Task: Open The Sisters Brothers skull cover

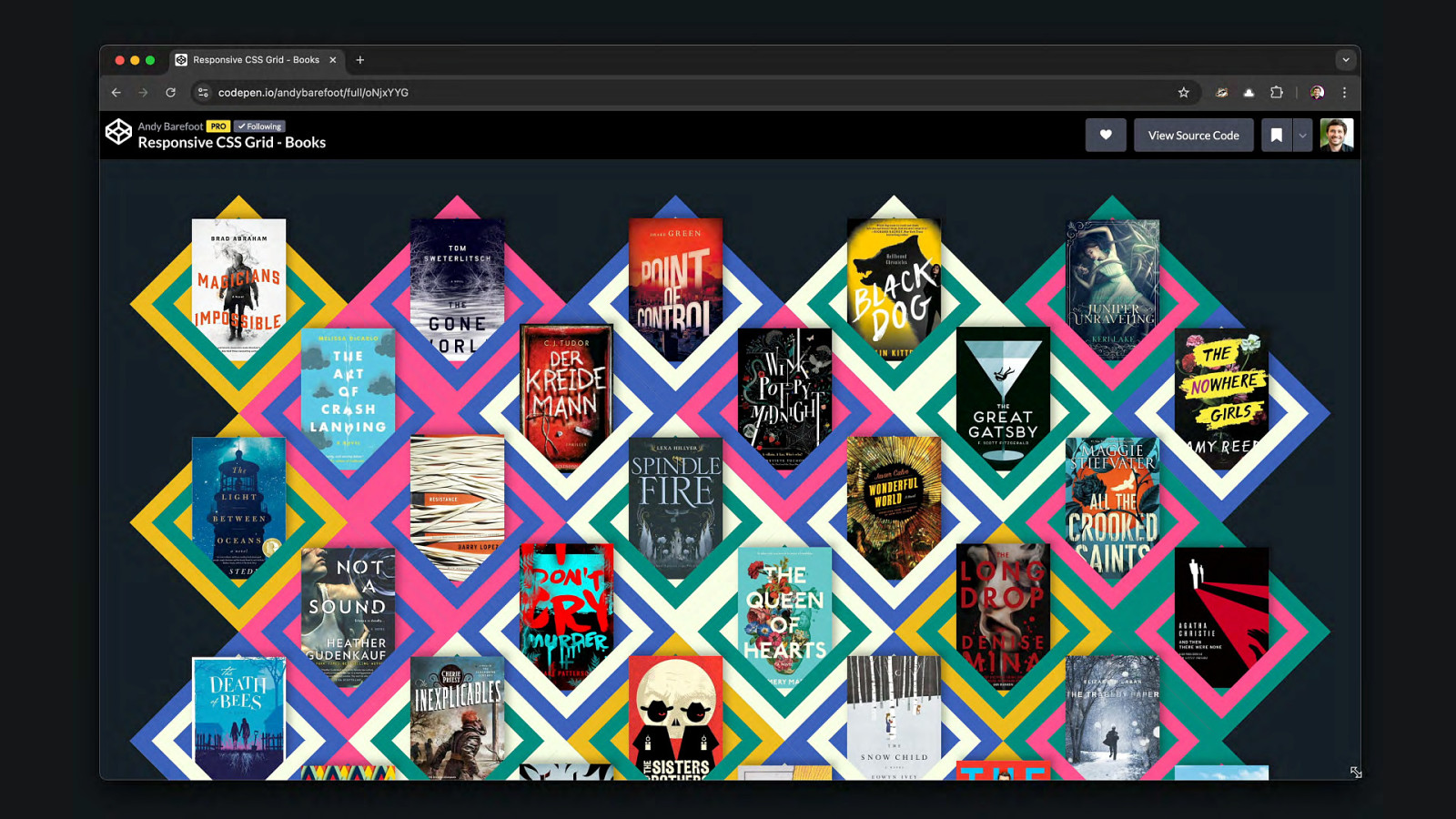Action: pos(675,718)
